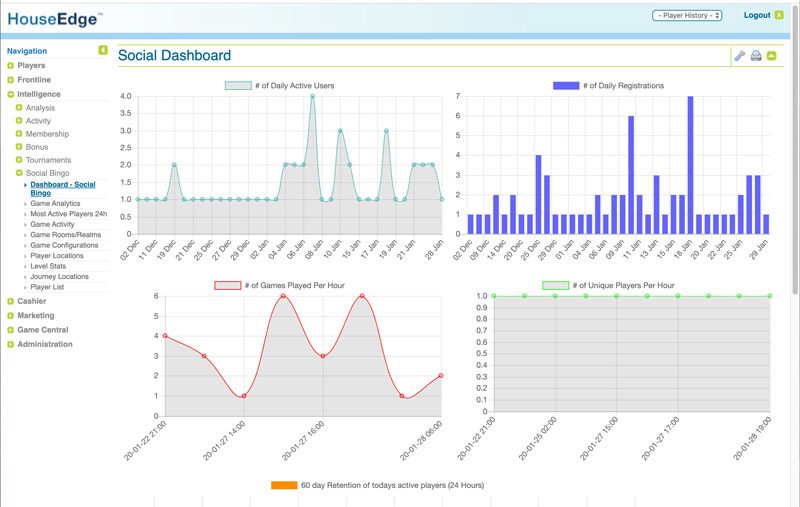Viewport: 800px width, 507px height.
Task: Toggle Unique Players Per Hour legend swatch
Action: (555, 286)
